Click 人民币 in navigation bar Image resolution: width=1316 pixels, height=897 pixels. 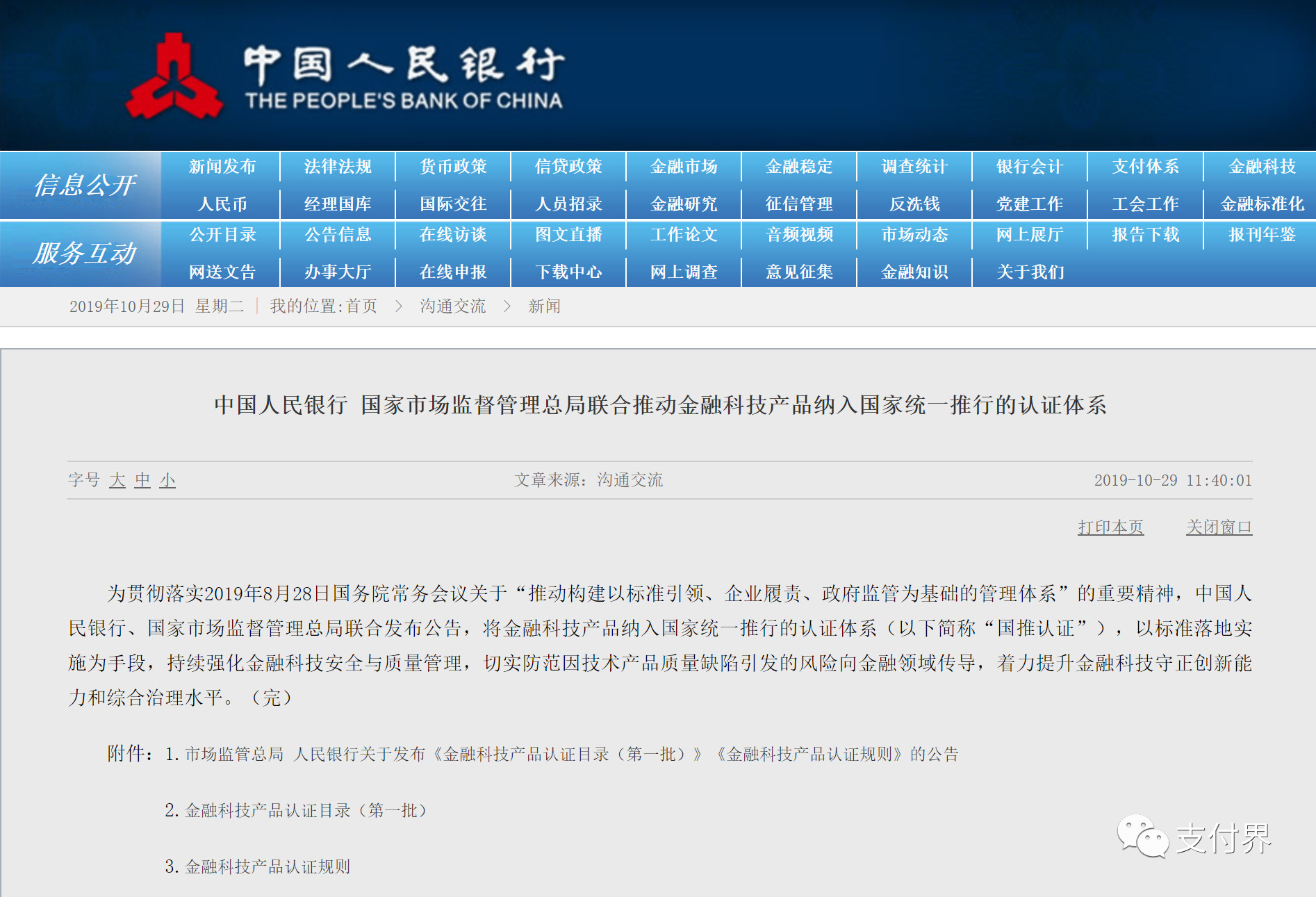[x=222, y=204]
